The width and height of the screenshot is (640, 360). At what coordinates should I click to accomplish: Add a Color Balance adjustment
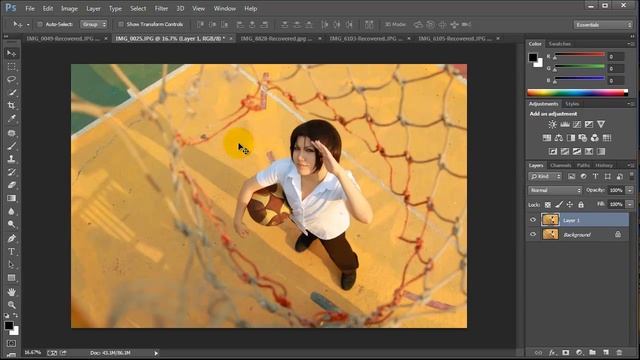click(x=559, y=138)
